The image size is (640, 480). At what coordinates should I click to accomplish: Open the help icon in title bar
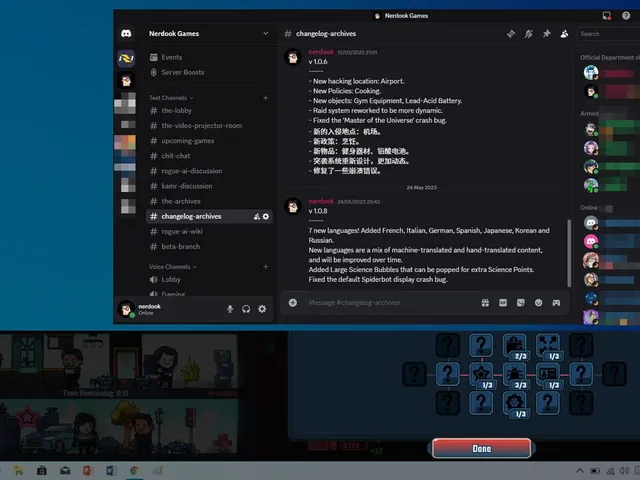click(626, 16)
